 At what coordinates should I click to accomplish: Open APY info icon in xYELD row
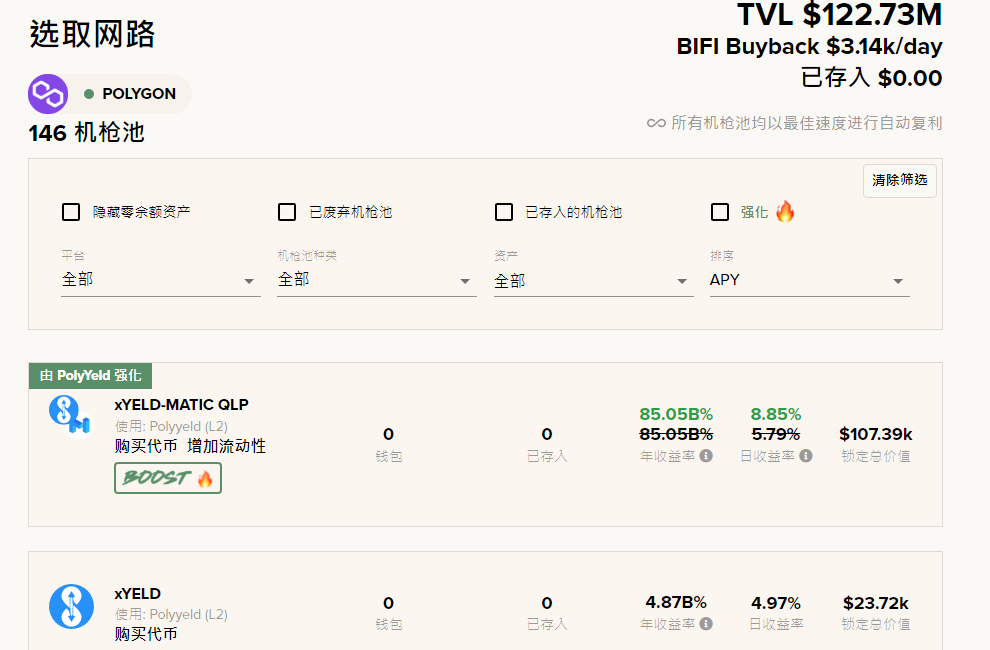pos(707,623)
